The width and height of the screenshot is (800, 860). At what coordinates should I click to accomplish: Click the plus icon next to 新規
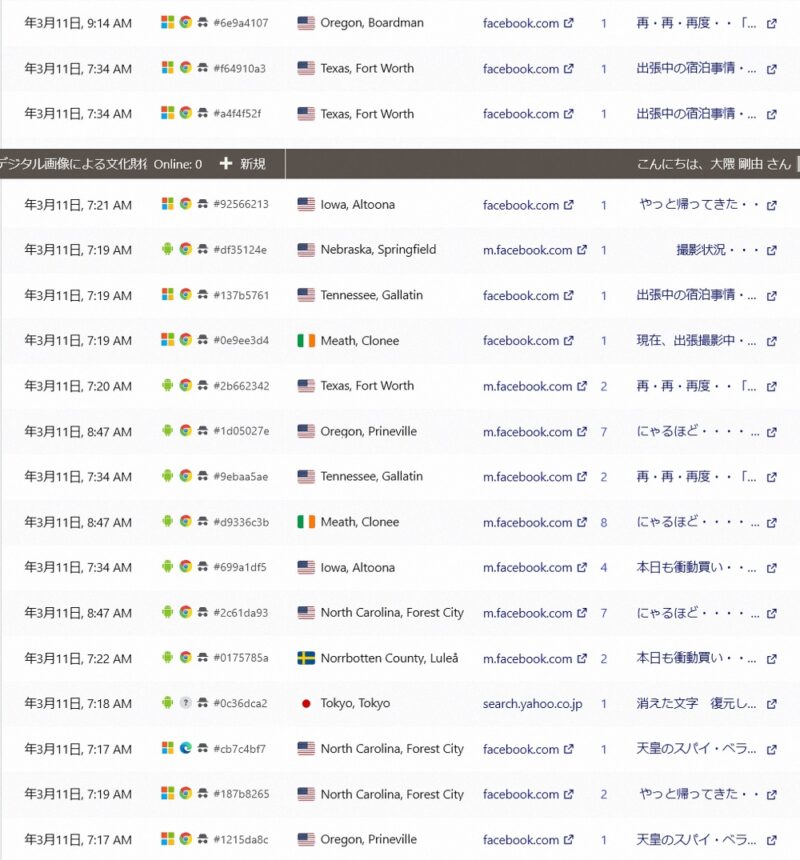(226, 164)
